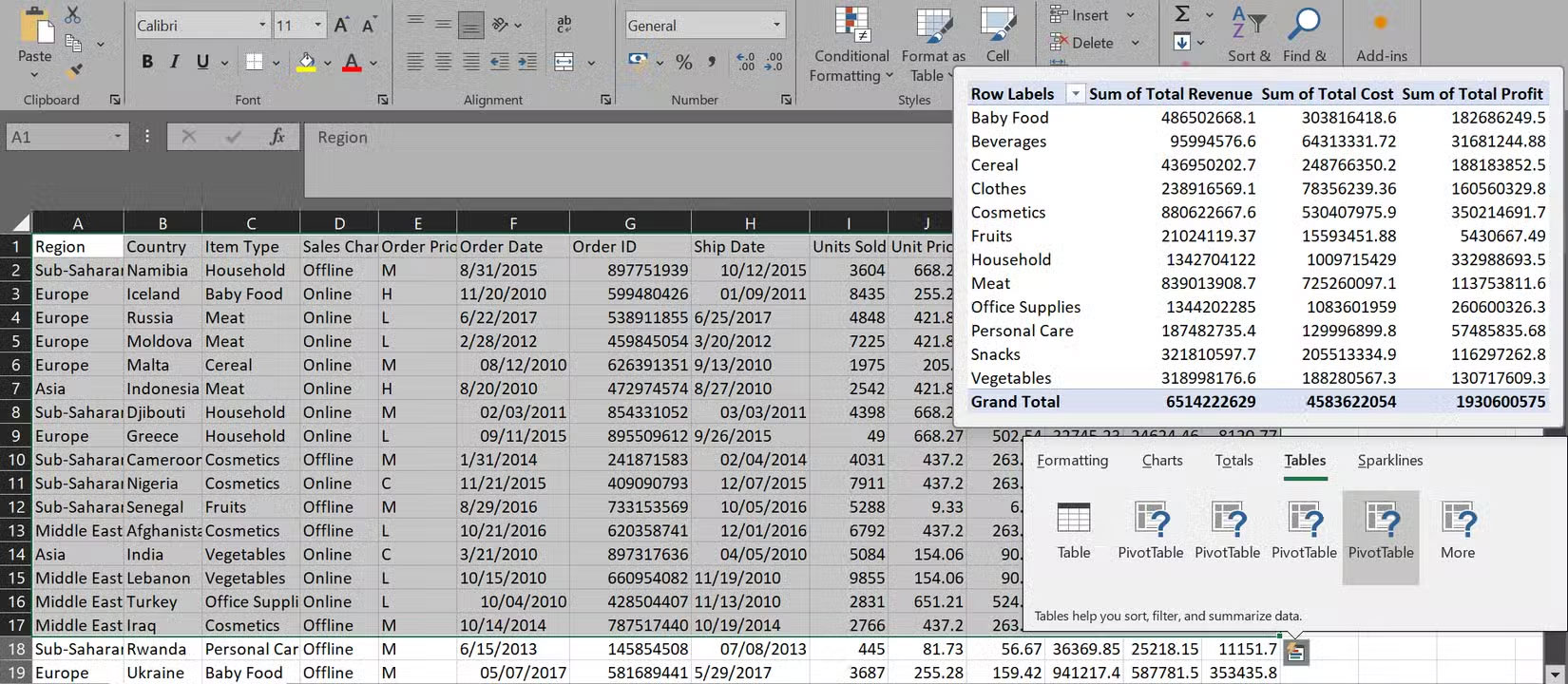This screenshot has width=1568, height=684.
Task: Select the Format Painter brush
Action: pos(74,70)
